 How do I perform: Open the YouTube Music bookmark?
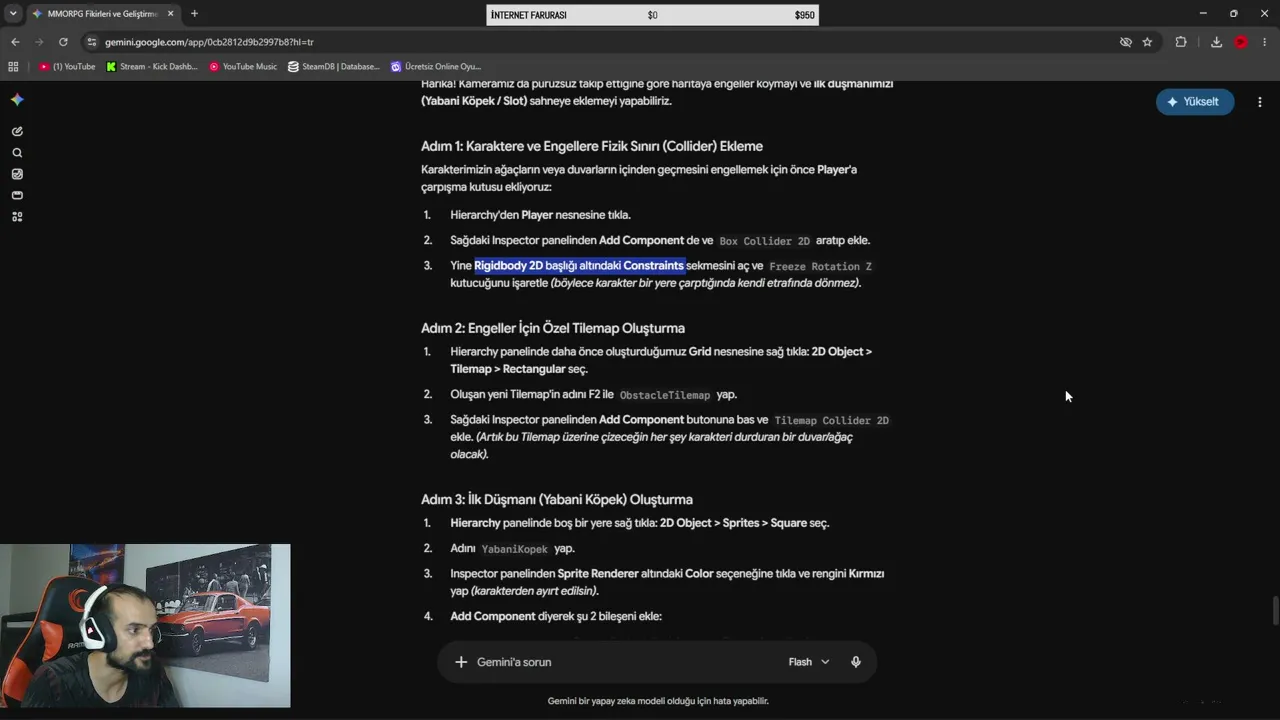pyautogui.click(x=243, y=67)
